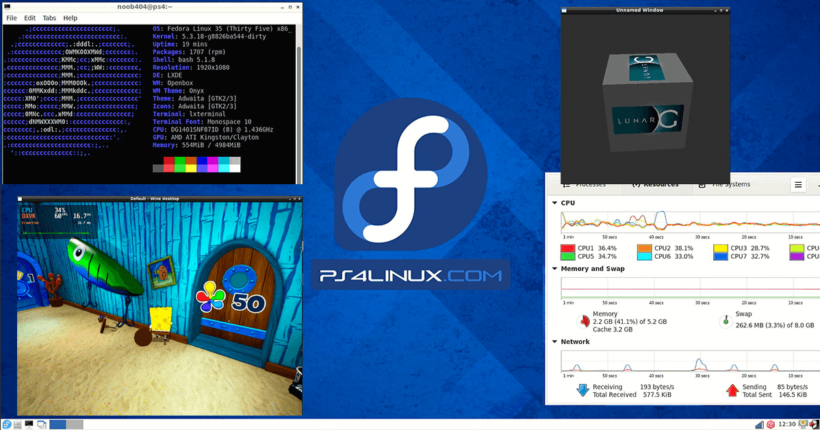The height and width of the screenshot is (430, 820).
Task: Switch to the File Systems tab
Action: [x=726, y=185]
